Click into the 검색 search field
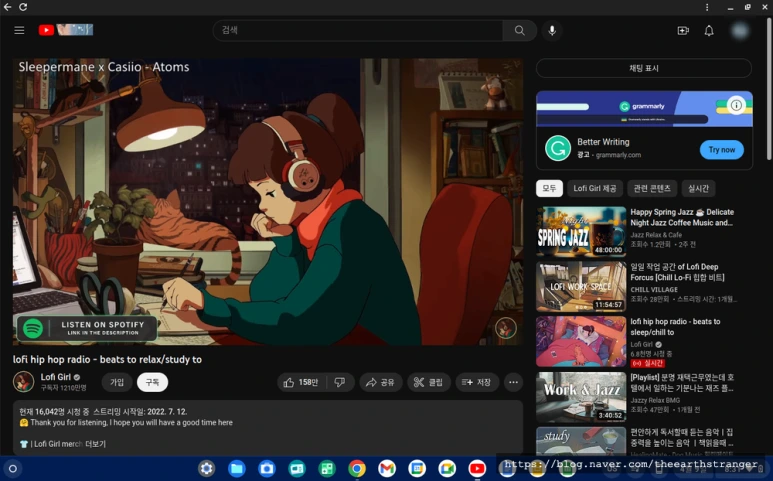Screen dimensions: 773x481 click(x=358, y=31)
